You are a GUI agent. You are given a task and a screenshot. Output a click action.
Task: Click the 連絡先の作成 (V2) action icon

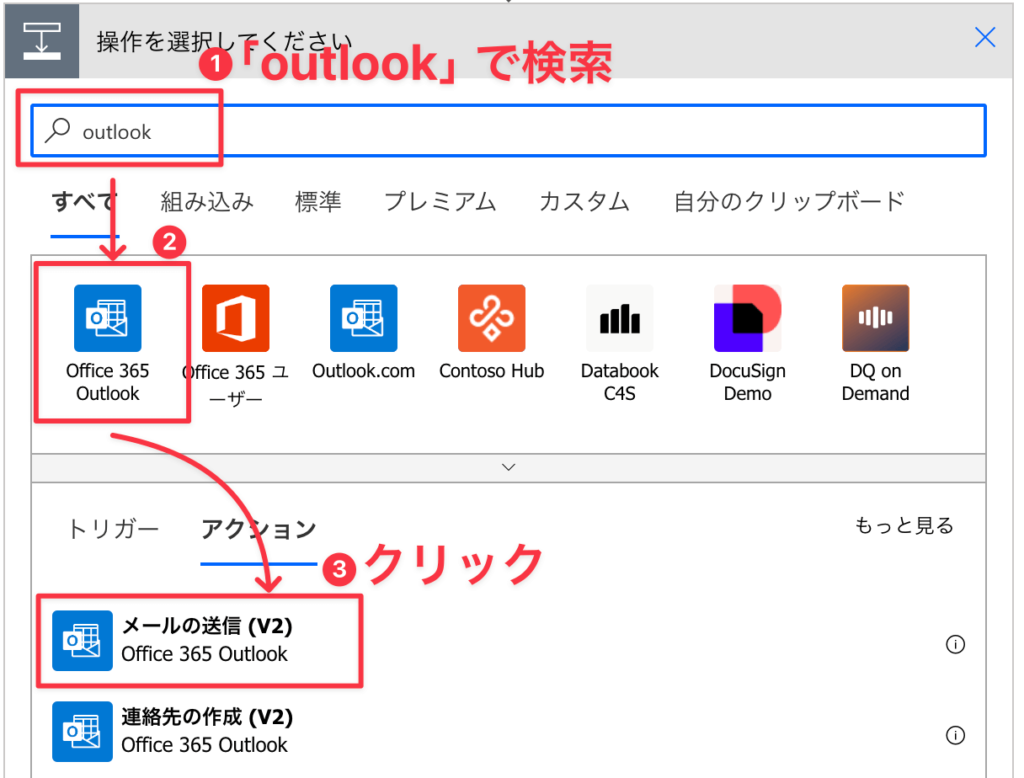click(82, 732)
